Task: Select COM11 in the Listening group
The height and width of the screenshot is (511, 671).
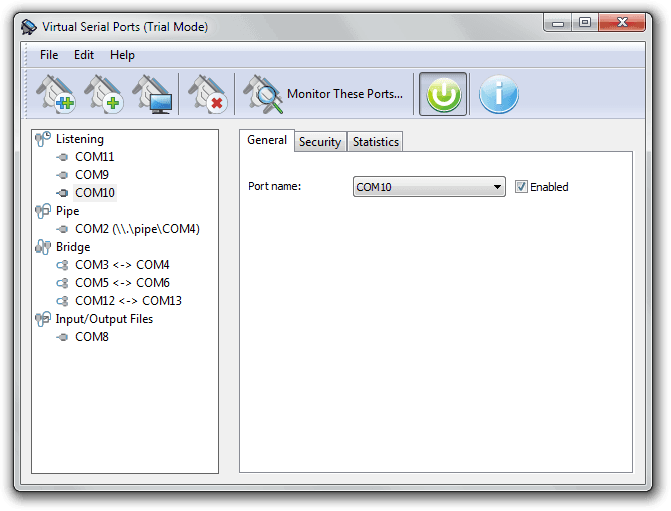Action: point(95,157)
